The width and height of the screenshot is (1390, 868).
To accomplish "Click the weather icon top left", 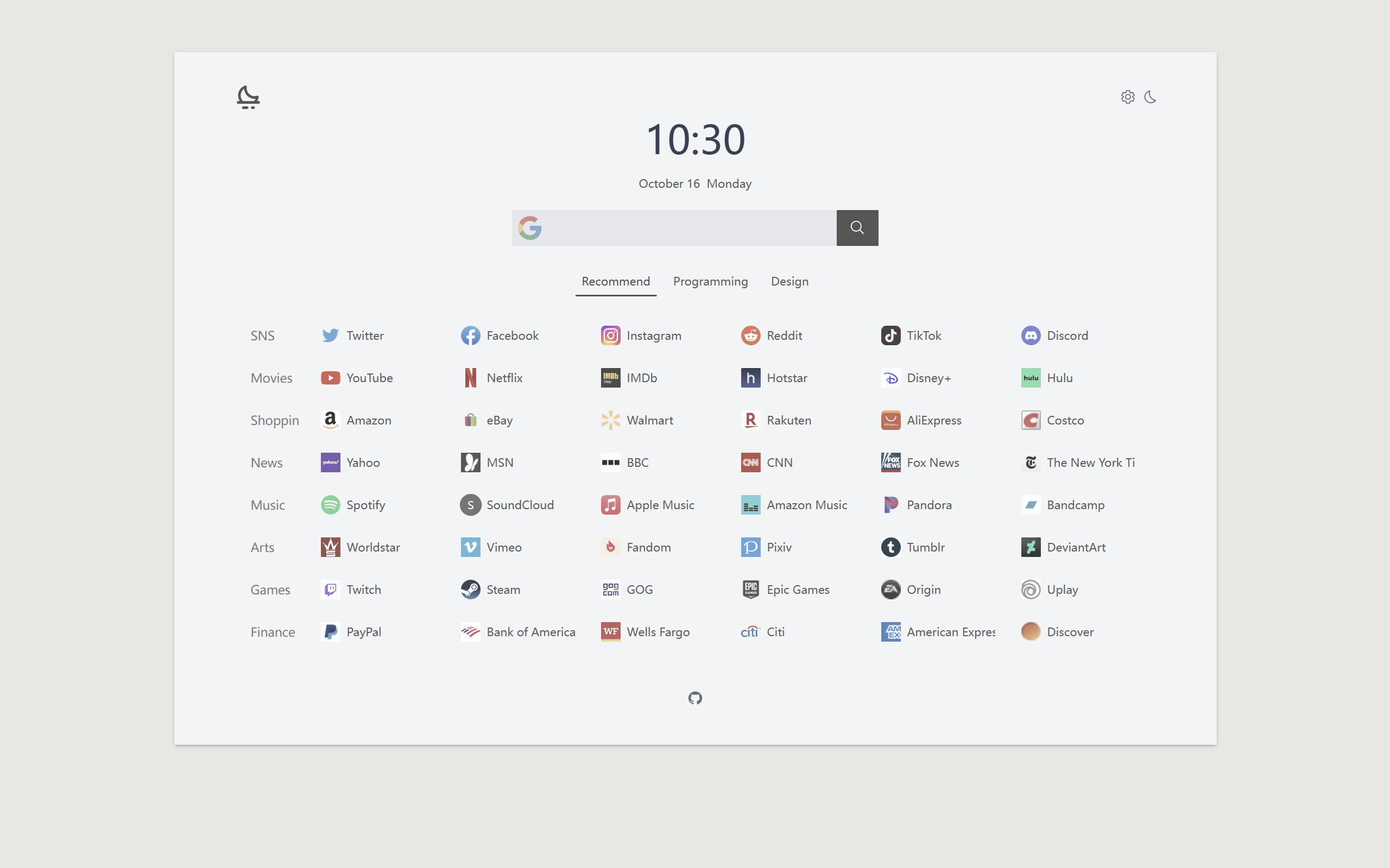I will click(248, 97).
